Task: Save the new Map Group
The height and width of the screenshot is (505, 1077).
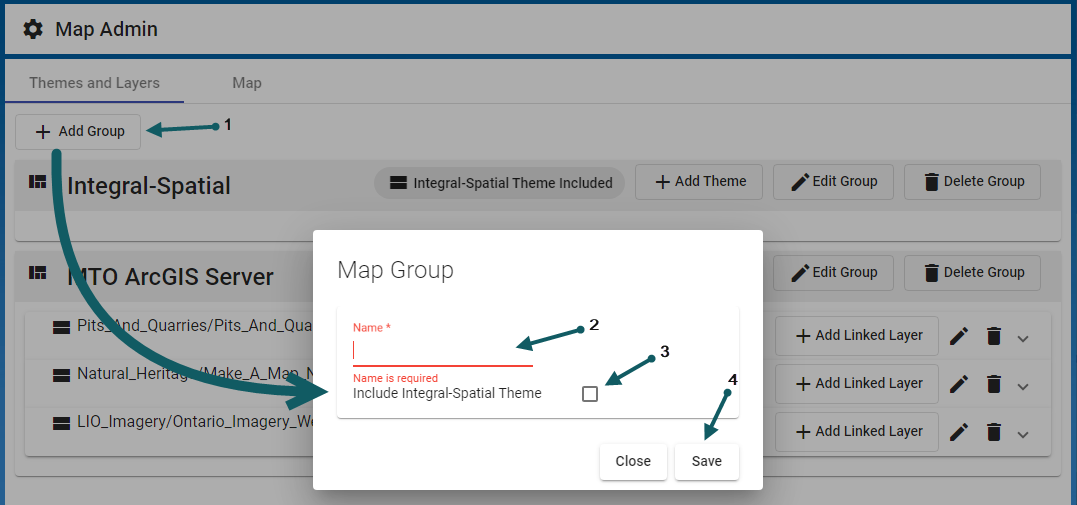Action: [706, 461]
